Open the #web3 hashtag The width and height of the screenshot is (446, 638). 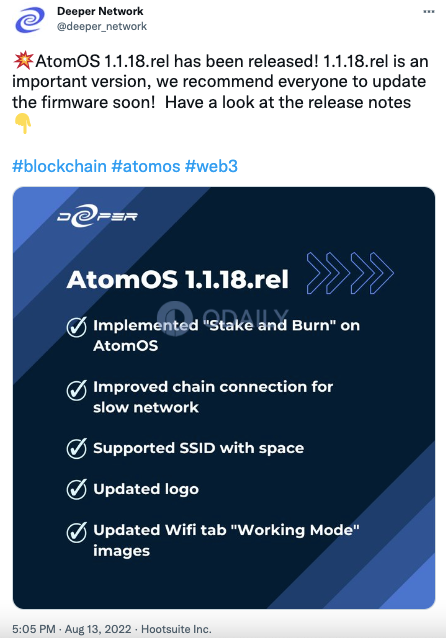click(211, 166)
